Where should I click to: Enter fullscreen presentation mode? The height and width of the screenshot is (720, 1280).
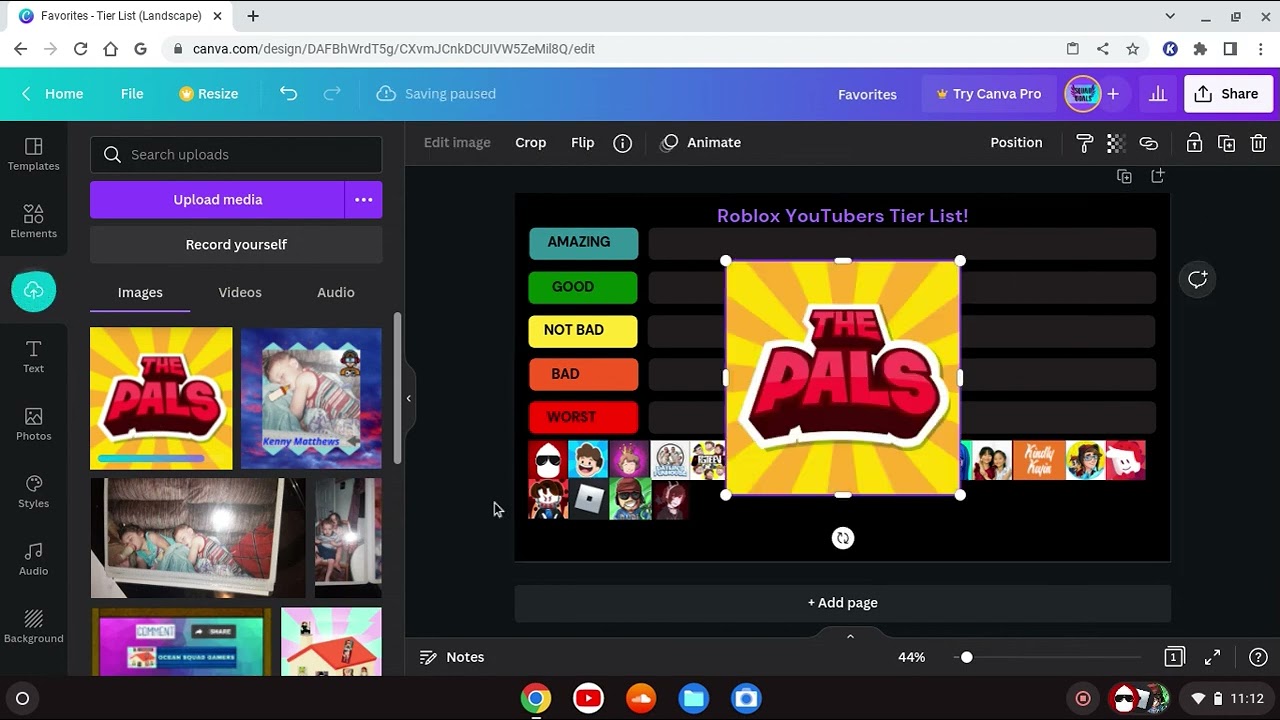coord(1212,657)
